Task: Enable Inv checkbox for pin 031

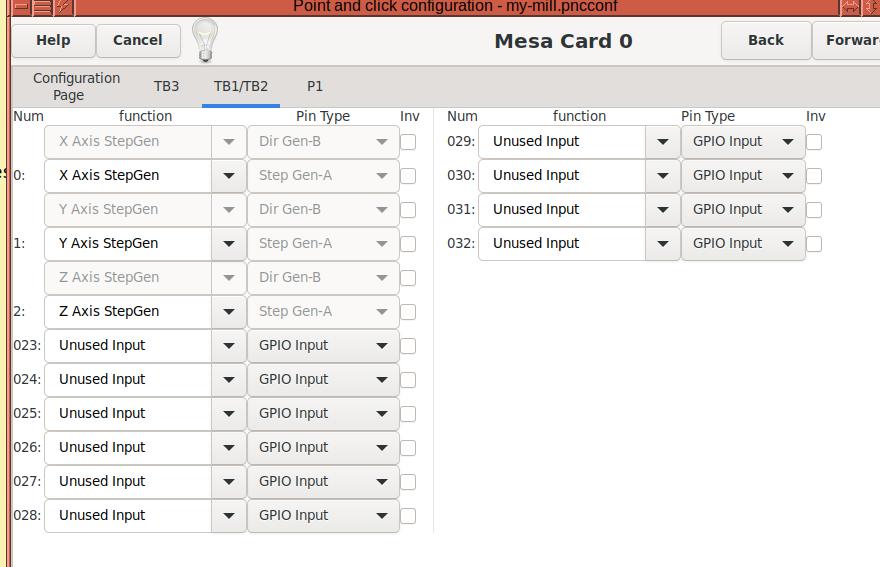Action: coord(814,210)
